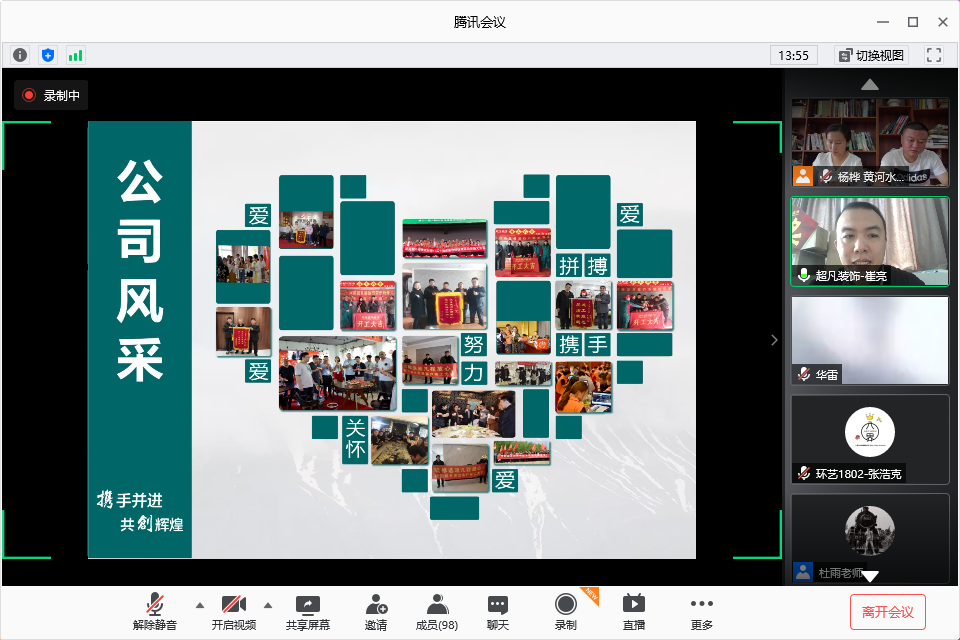Click the blue security shield icon
Viewport: 960px width, 640px height.
47,55
